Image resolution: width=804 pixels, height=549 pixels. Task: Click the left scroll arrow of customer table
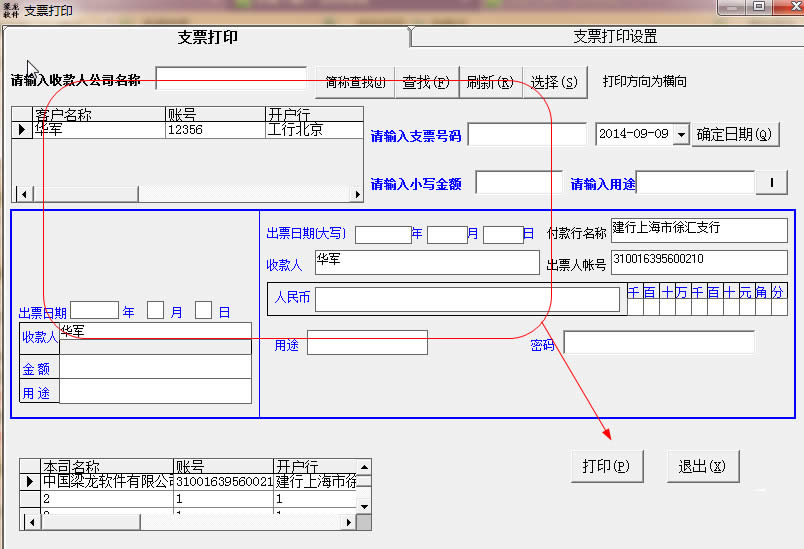pos(24,195)
